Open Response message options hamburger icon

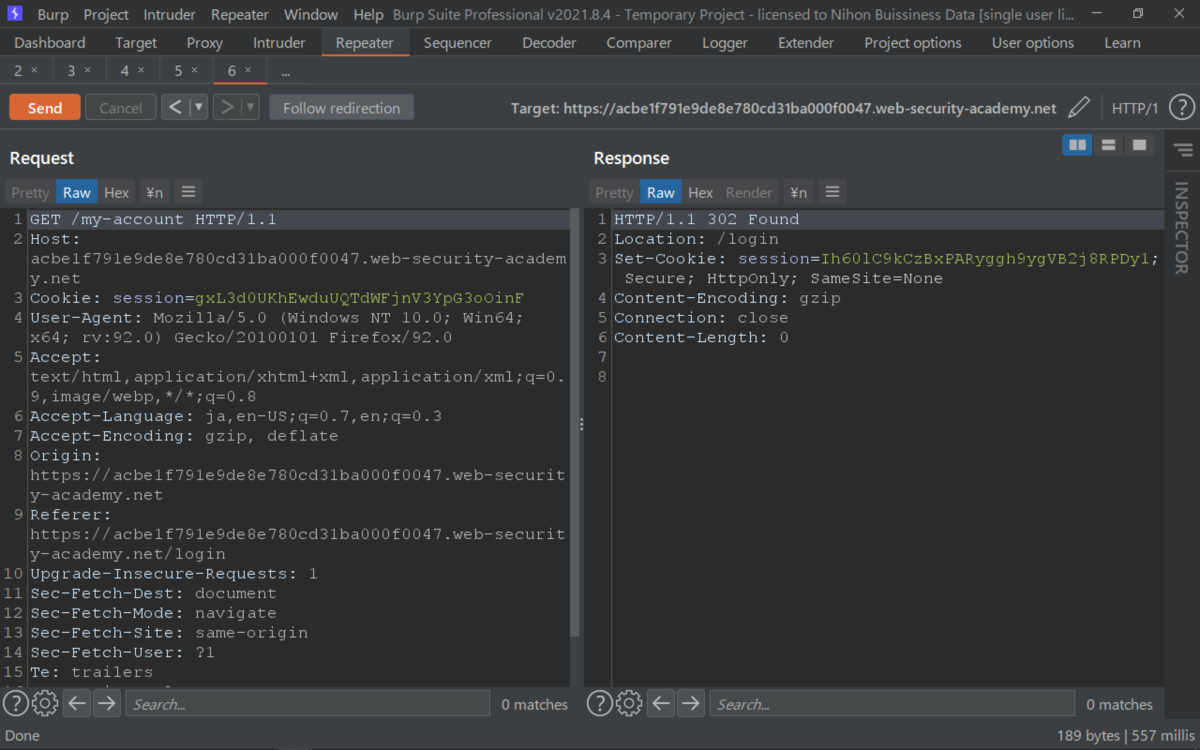click(832, 192)
